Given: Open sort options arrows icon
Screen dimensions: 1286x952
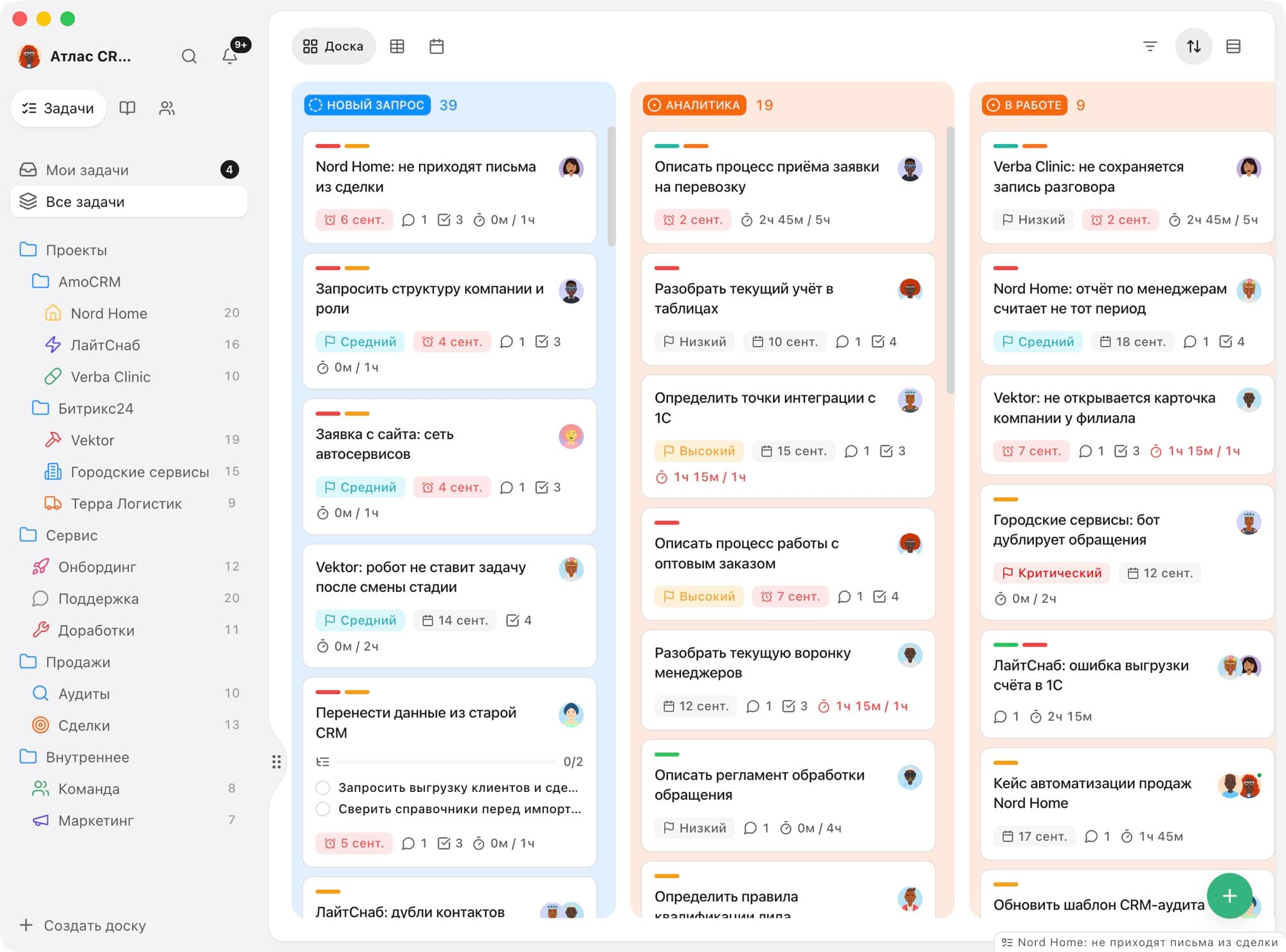Looking at the screenshot, I should pos(1194,46).
